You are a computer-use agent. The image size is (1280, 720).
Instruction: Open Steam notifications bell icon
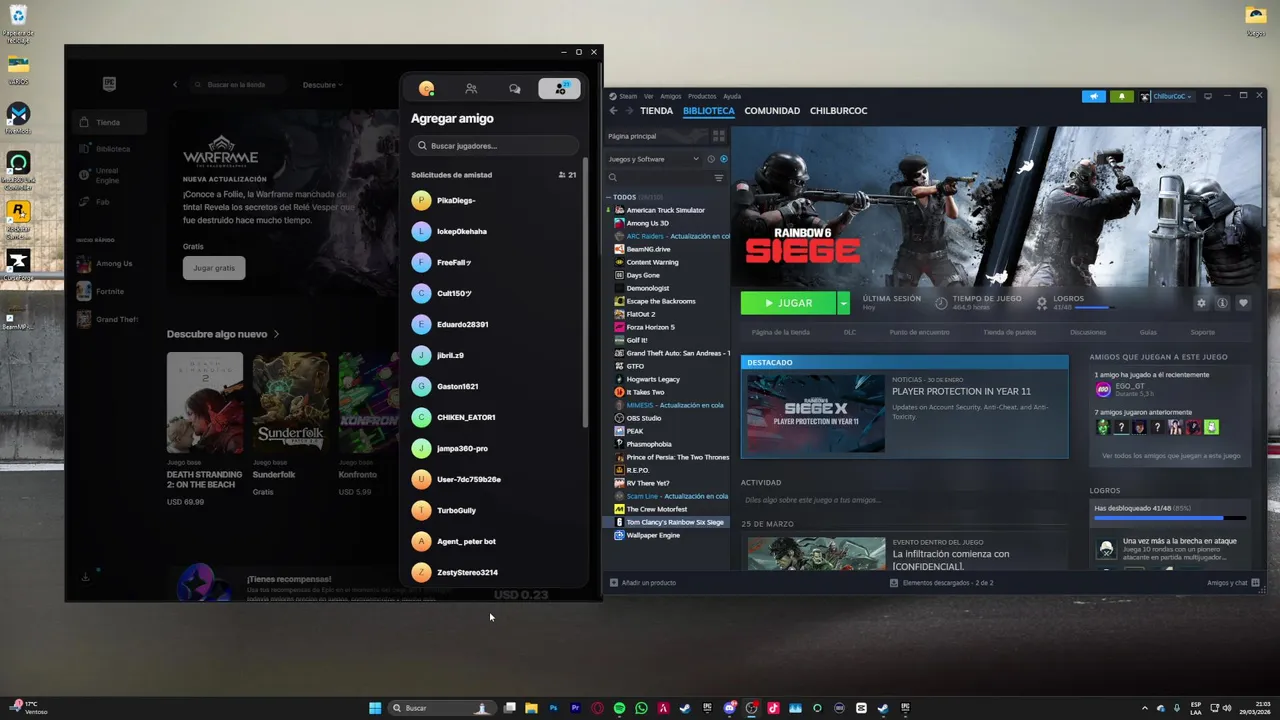coord(1121,96)
